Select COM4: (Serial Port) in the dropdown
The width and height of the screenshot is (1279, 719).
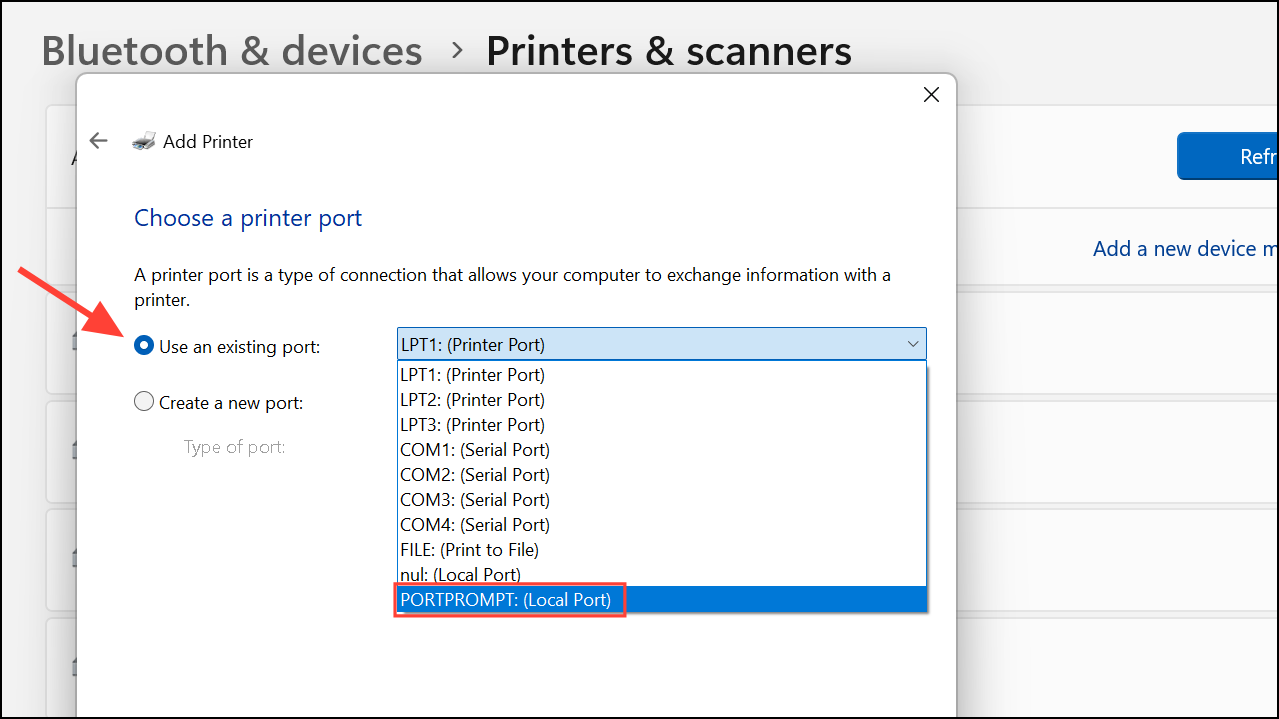pyautogui.click(x=474, y=524)
